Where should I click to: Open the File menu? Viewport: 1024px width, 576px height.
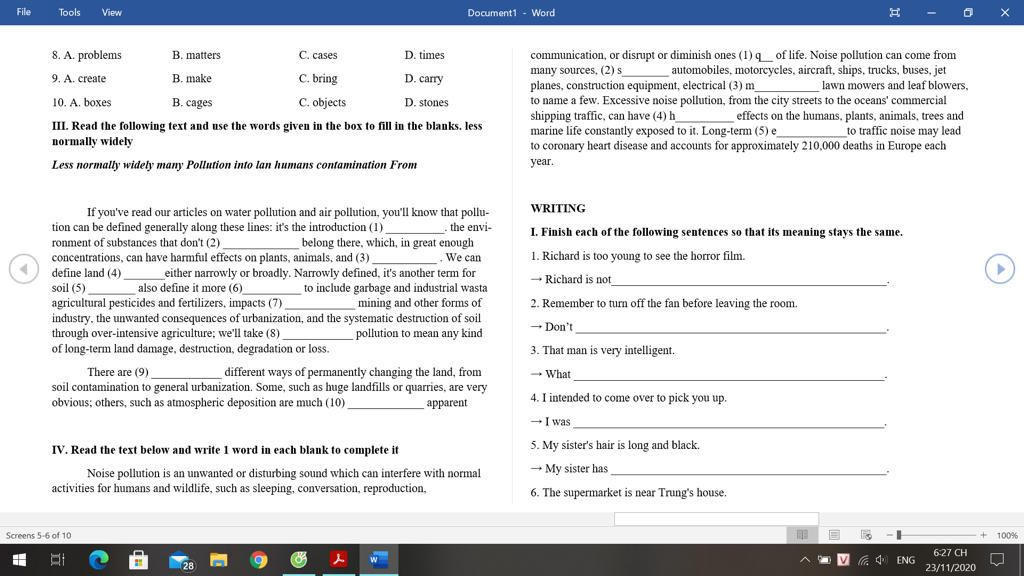(24, 12)
